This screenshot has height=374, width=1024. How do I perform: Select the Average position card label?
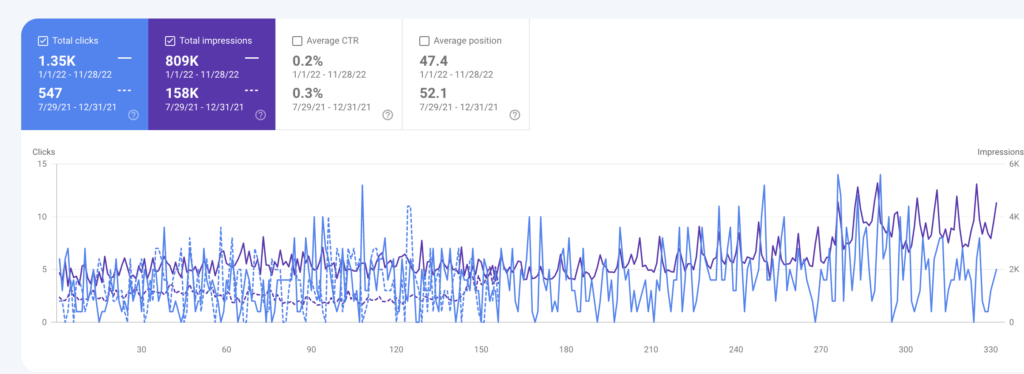468,40
